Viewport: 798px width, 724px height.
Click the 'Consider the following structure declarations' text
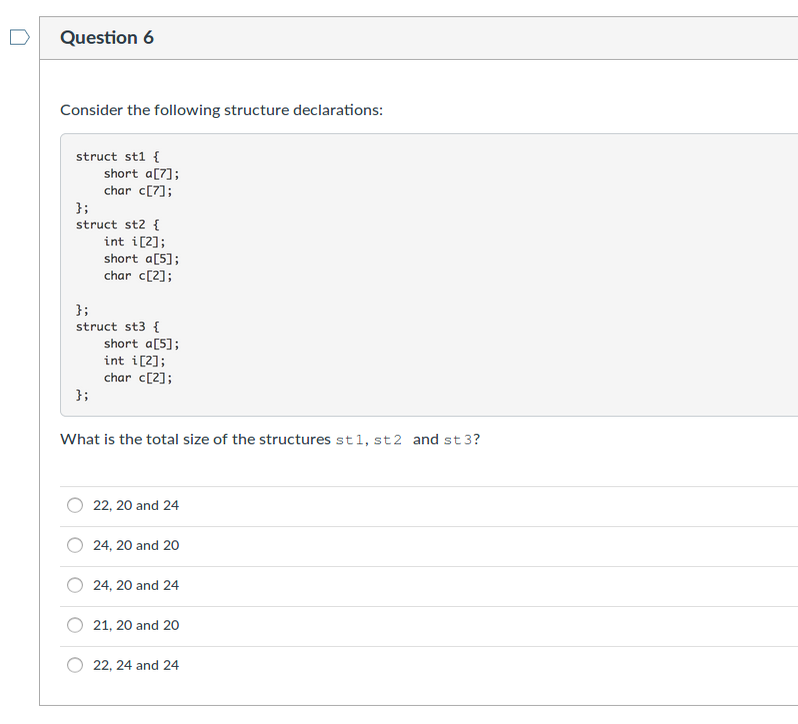pyautogui.click(x=221, y=110)
